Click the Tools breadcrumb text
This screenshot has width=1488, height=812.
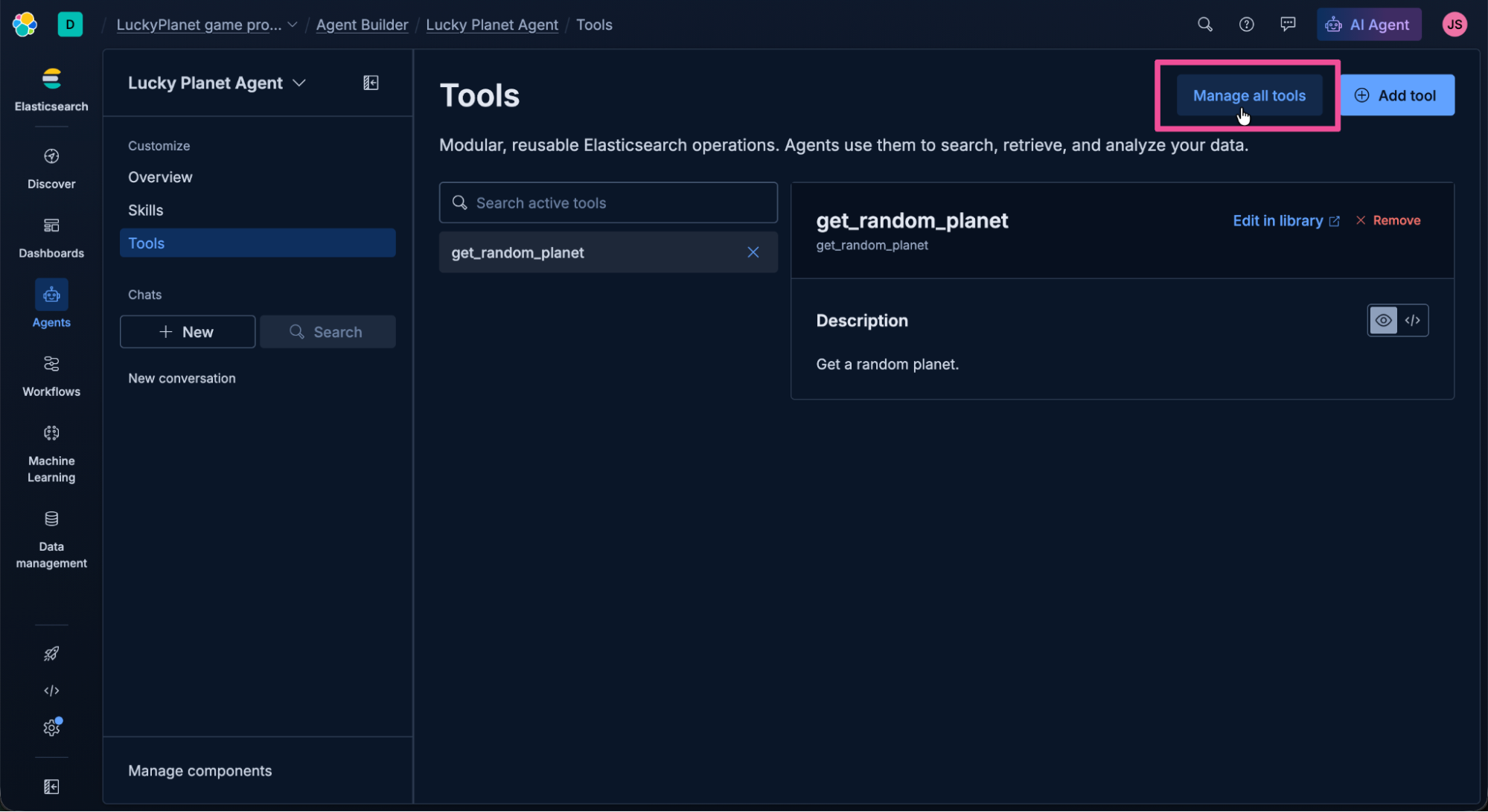pyautogui.click(x=594, y=25)
